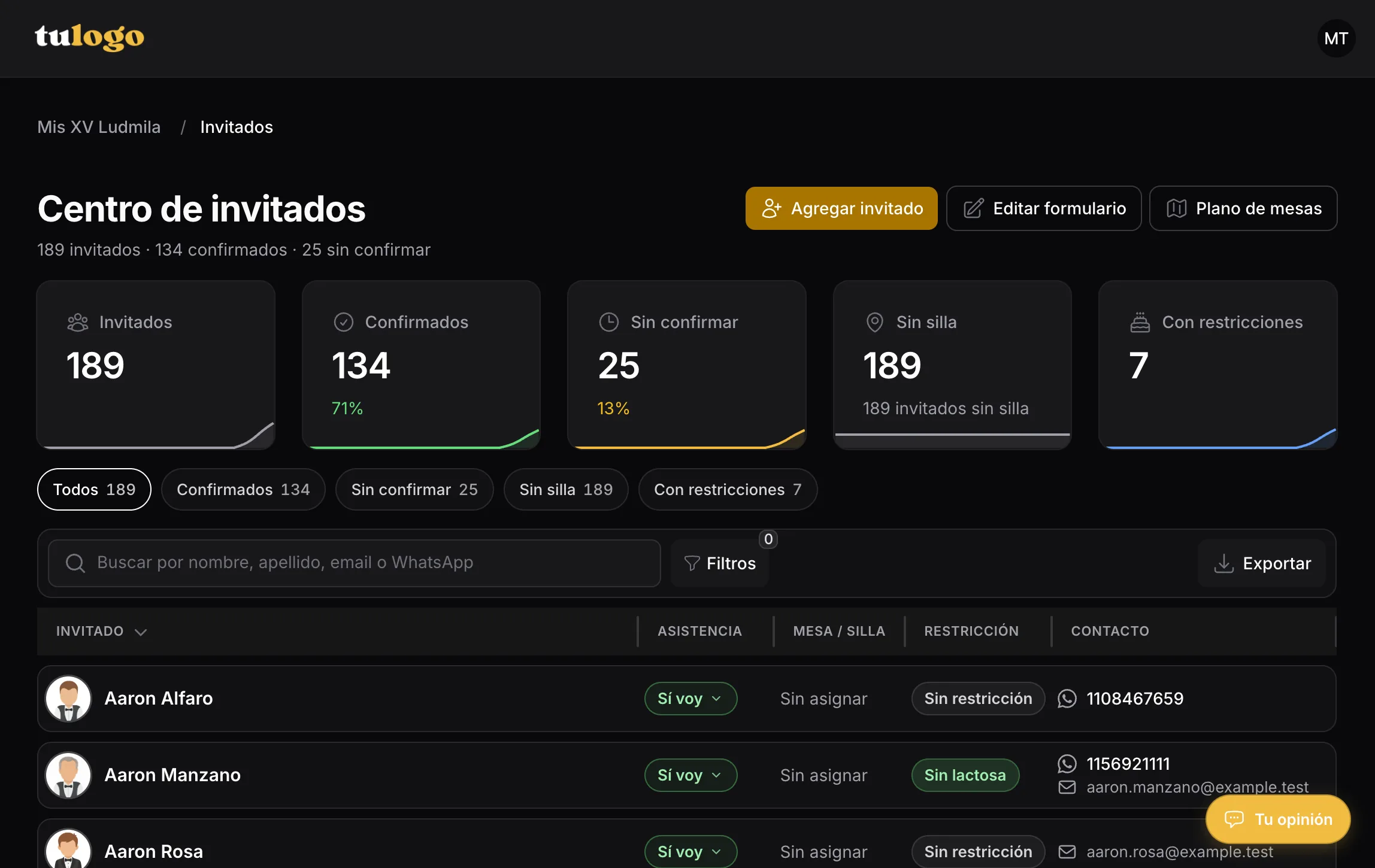The height and width of the screenshot is (868, 1375).
Task: Click the Sin silla location pin icon
Action: tap(875, 322)
